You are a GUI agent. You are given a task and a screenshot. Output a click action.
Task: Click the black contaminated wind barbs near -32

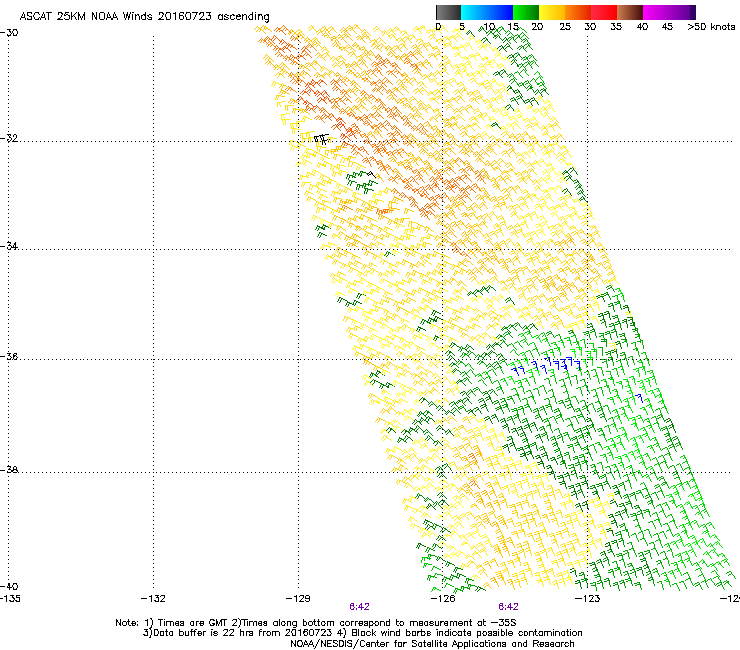(321, 139)
